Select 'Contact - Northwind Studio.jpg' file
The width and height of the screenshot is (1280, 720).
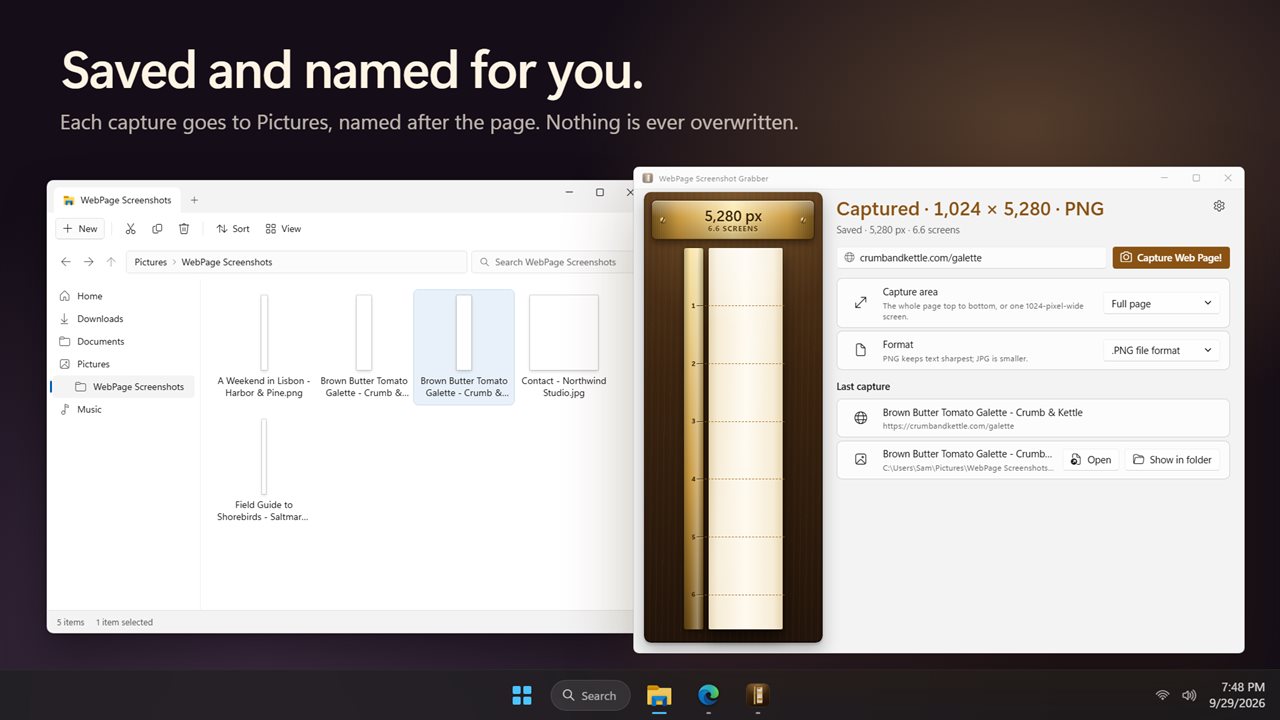pos(564,346)
